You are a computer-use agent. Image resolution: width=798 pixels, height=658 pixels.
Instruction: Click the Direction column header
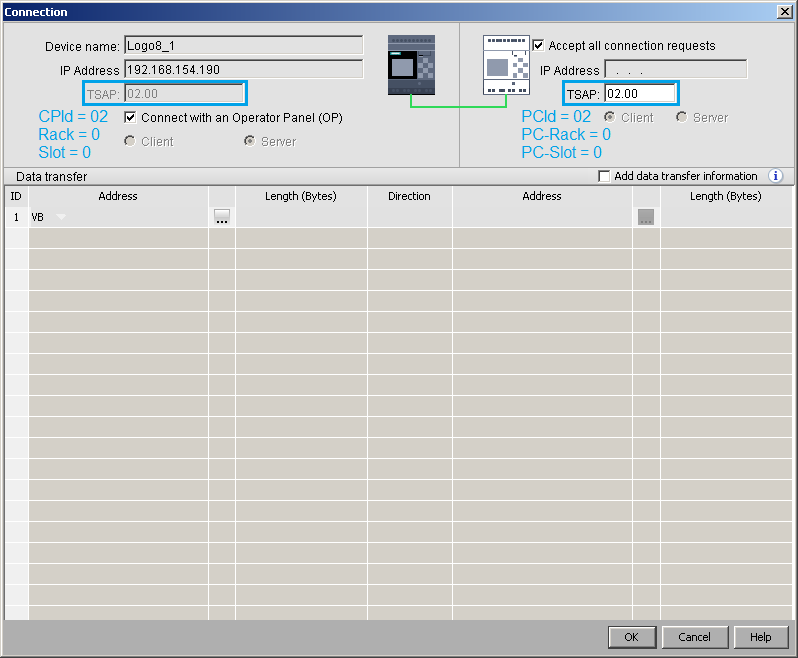coord(409,196)
